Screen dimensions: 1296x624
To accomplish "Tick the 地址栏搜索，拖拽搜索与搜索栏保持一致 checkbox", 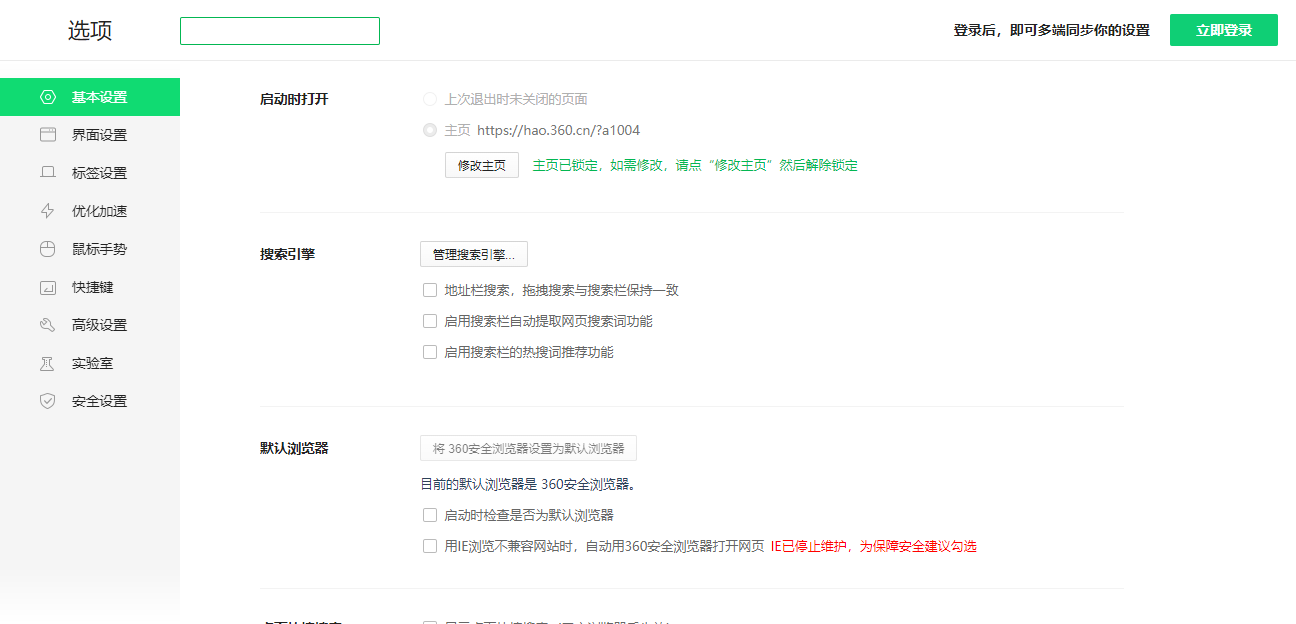I will coord(430,290).
